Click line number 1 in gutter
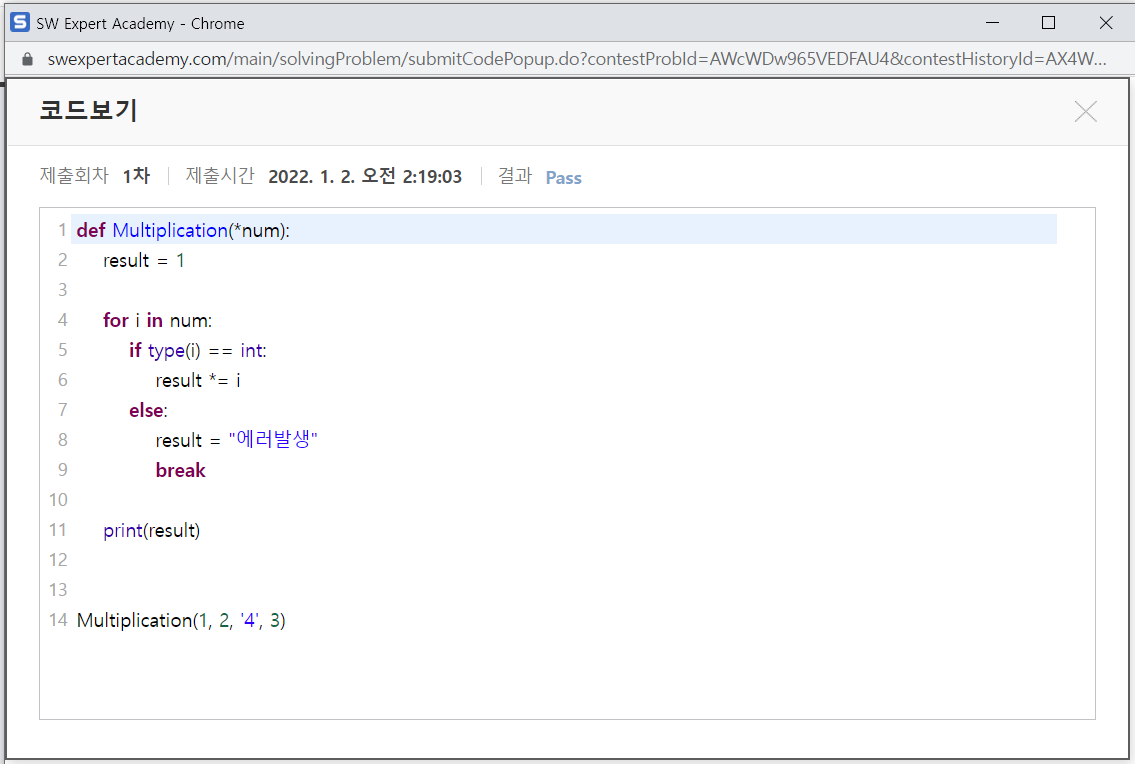Image resolution: width=1135 pixels, height=764 pixels. (x=62, y=230)
